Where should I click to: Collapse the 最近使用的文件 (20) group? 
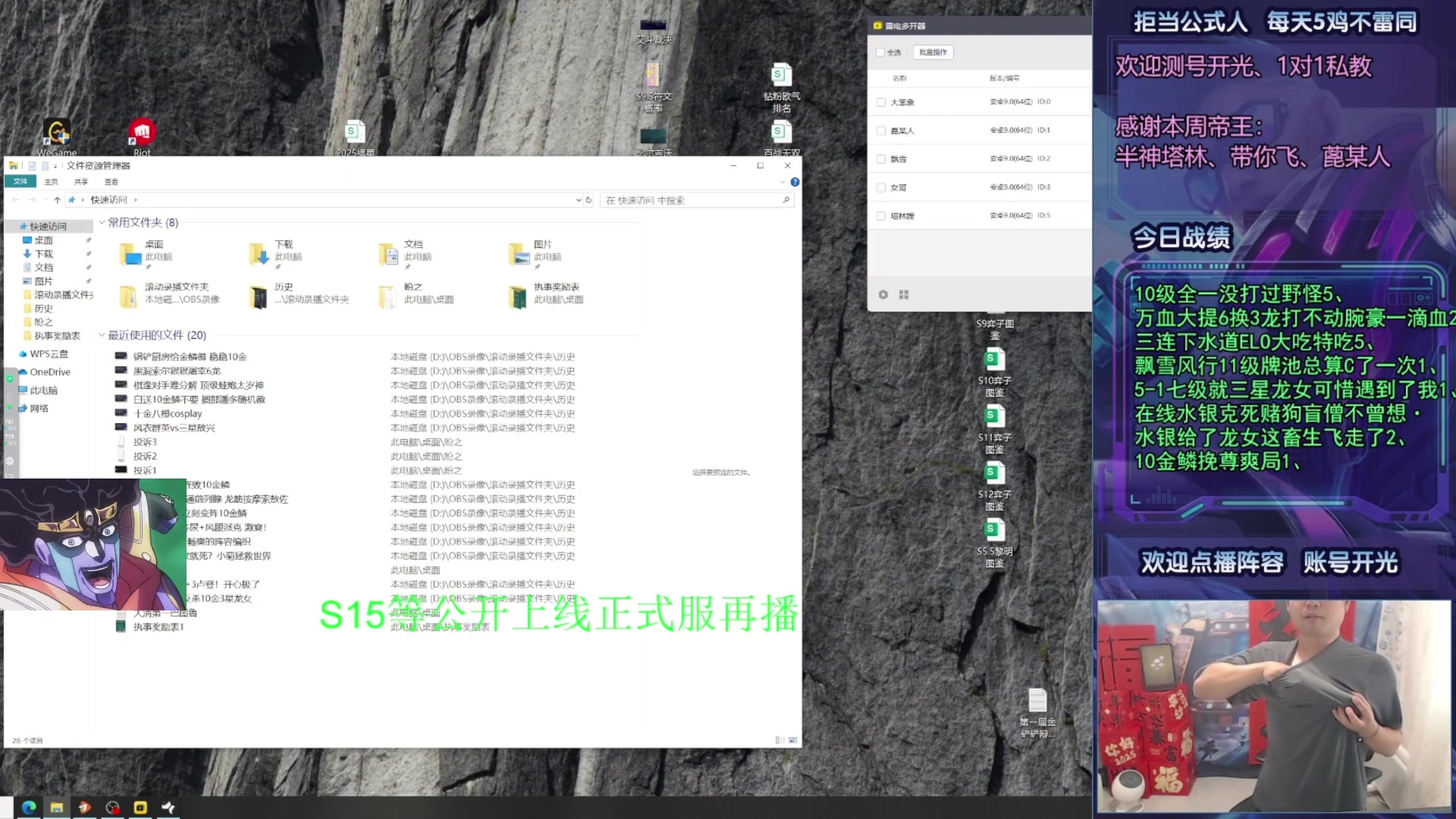coord(102,335)
